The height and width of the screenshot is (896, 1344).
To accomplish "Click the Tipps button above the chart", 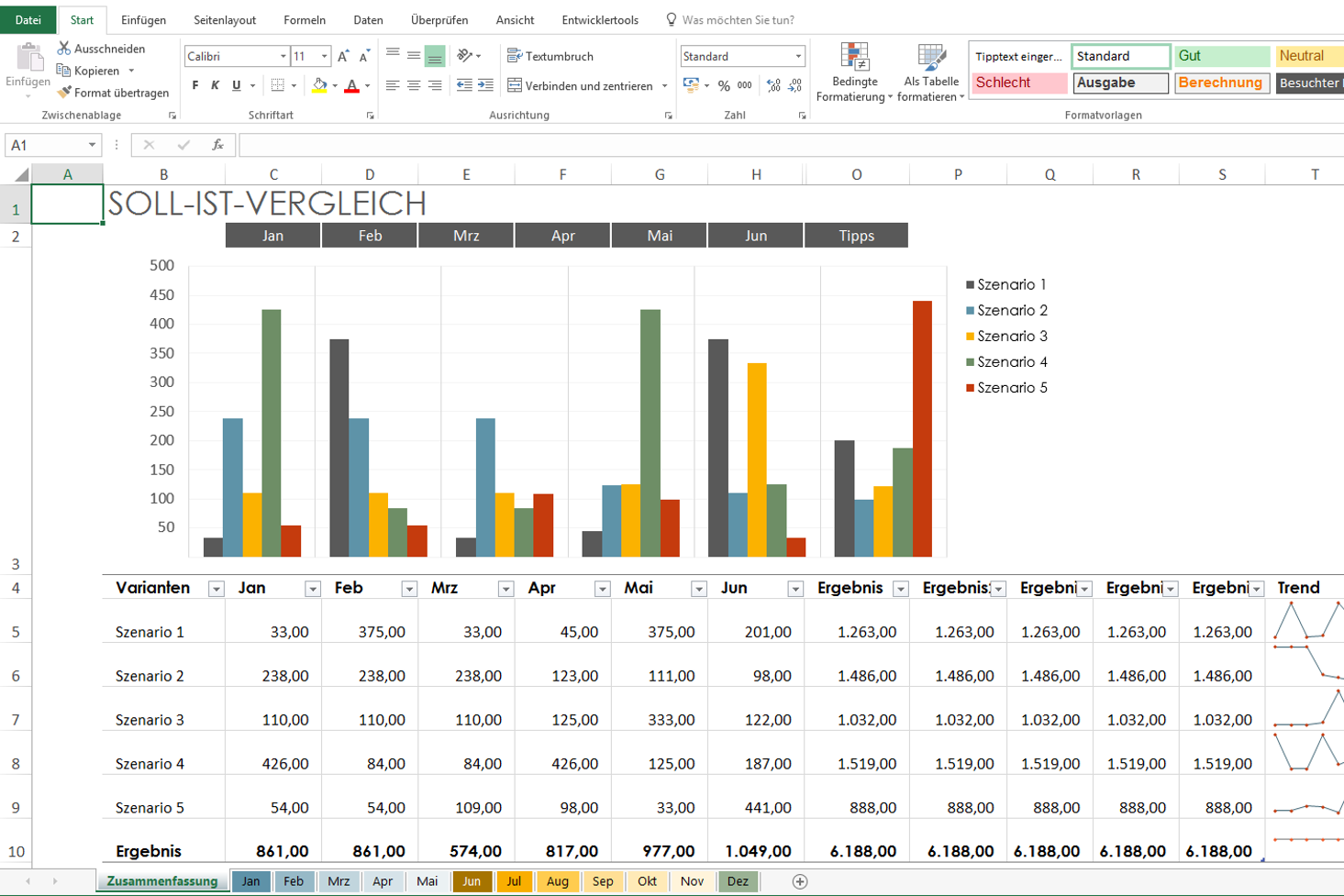I will point(856,236).
